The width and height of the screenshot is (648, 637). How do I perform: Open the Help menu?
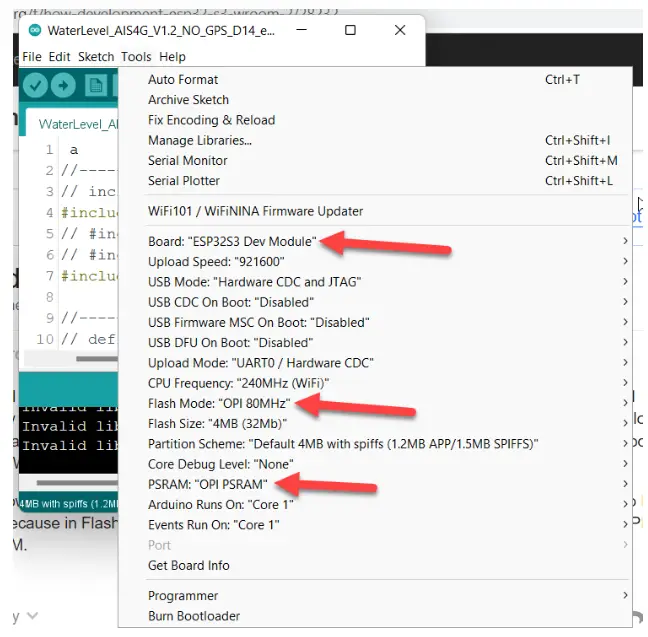point(172,57)
